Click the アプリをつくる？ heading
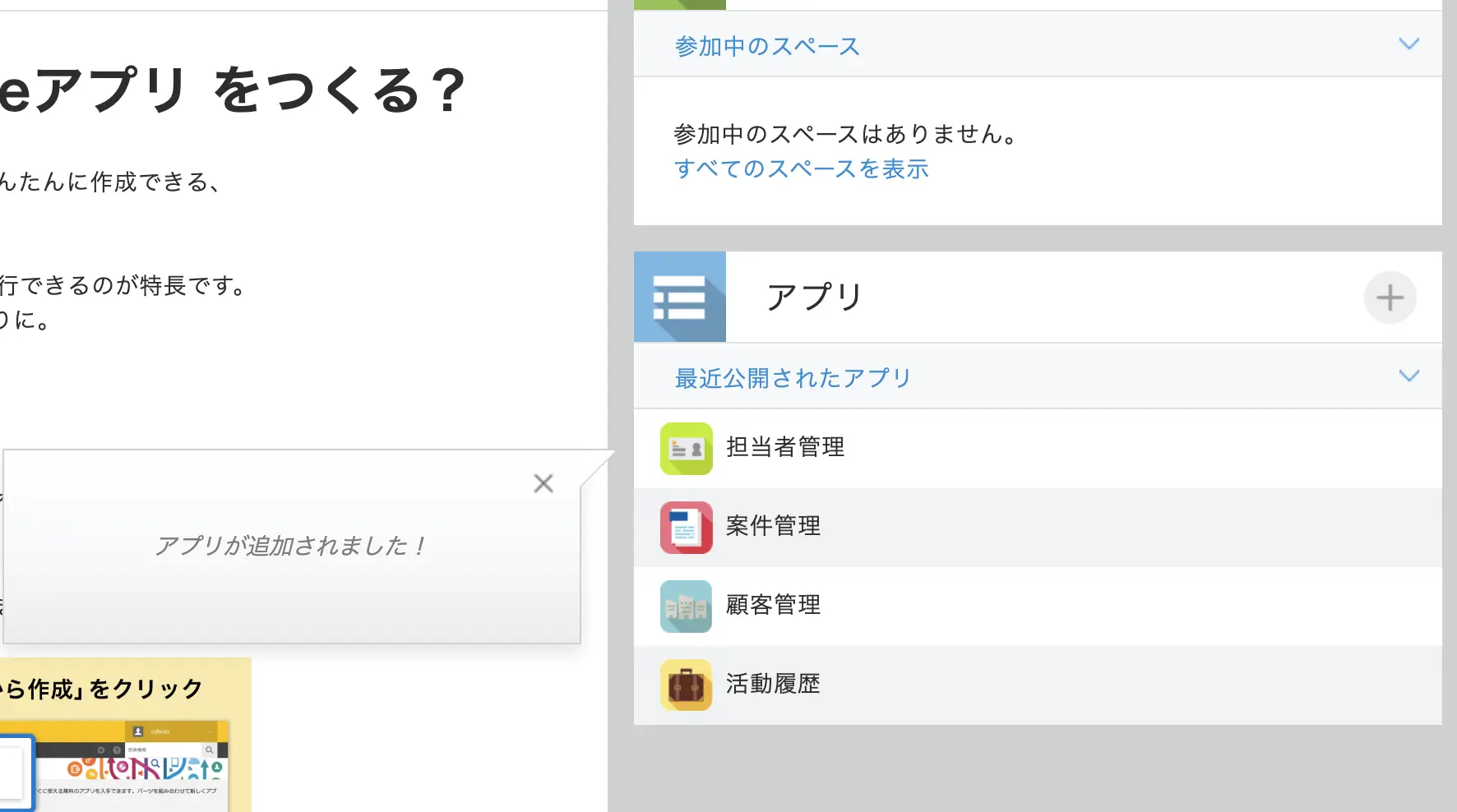 (x=233, y=90)
